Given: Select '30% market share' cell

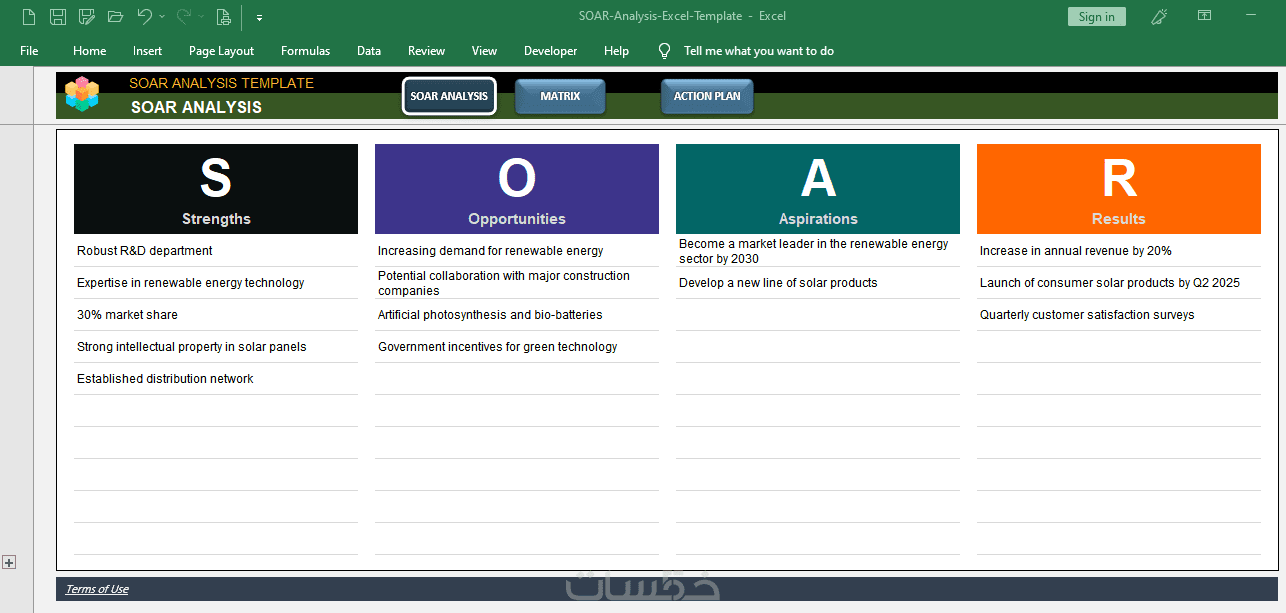Looking at the screenshot, I should [216, 315].
